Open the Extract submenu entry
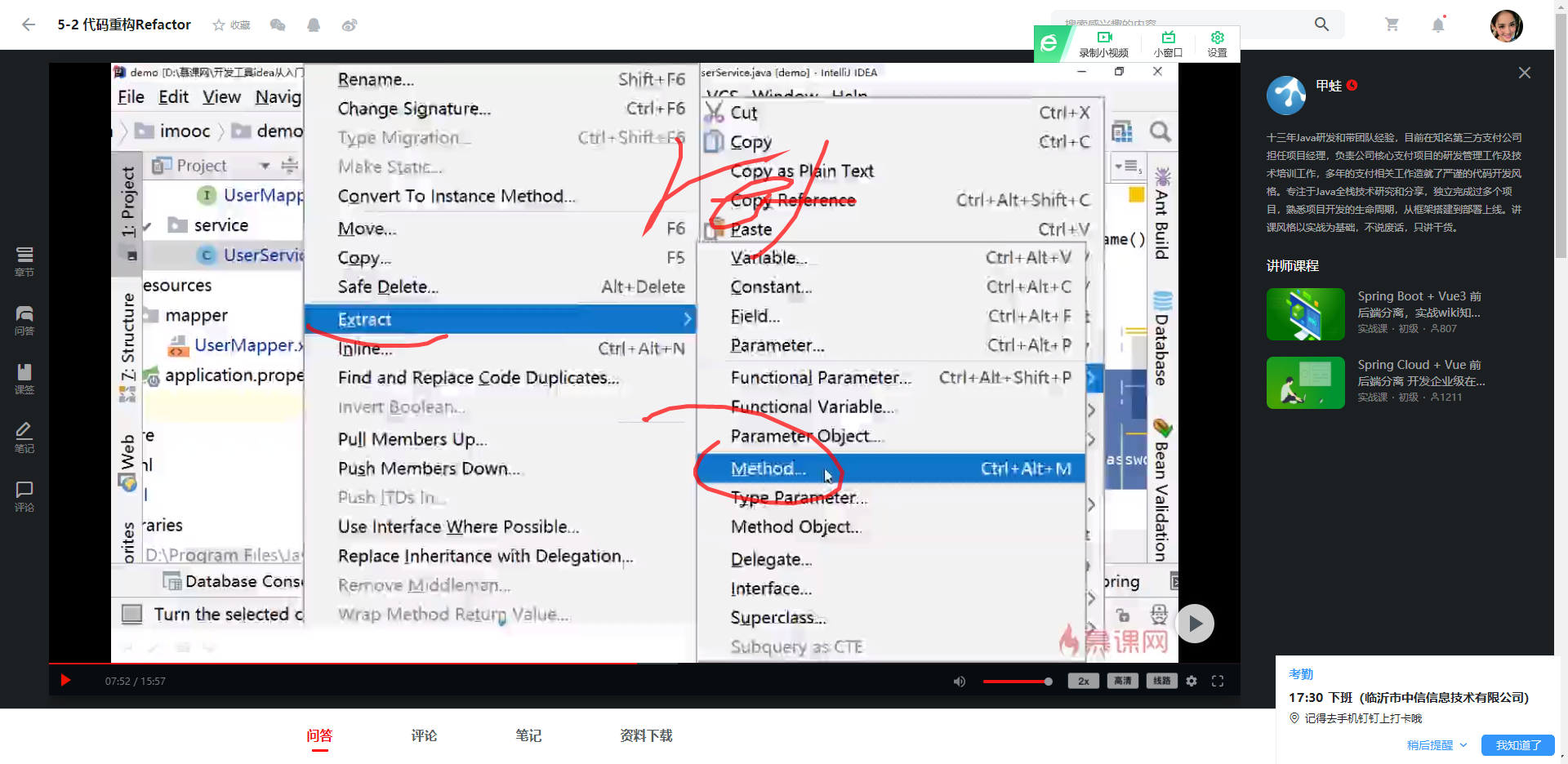The height and width of the screenshot is (764, 1568). click(x=501, y=319)
